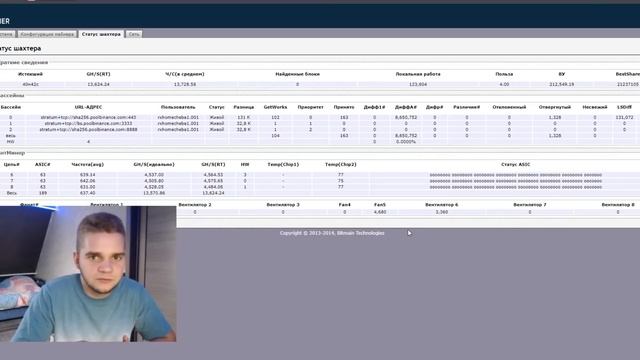Click the Найденные блоки column header
Image resolution: width=640 pixels, height=360 pixels.
(x=298, y=74)
